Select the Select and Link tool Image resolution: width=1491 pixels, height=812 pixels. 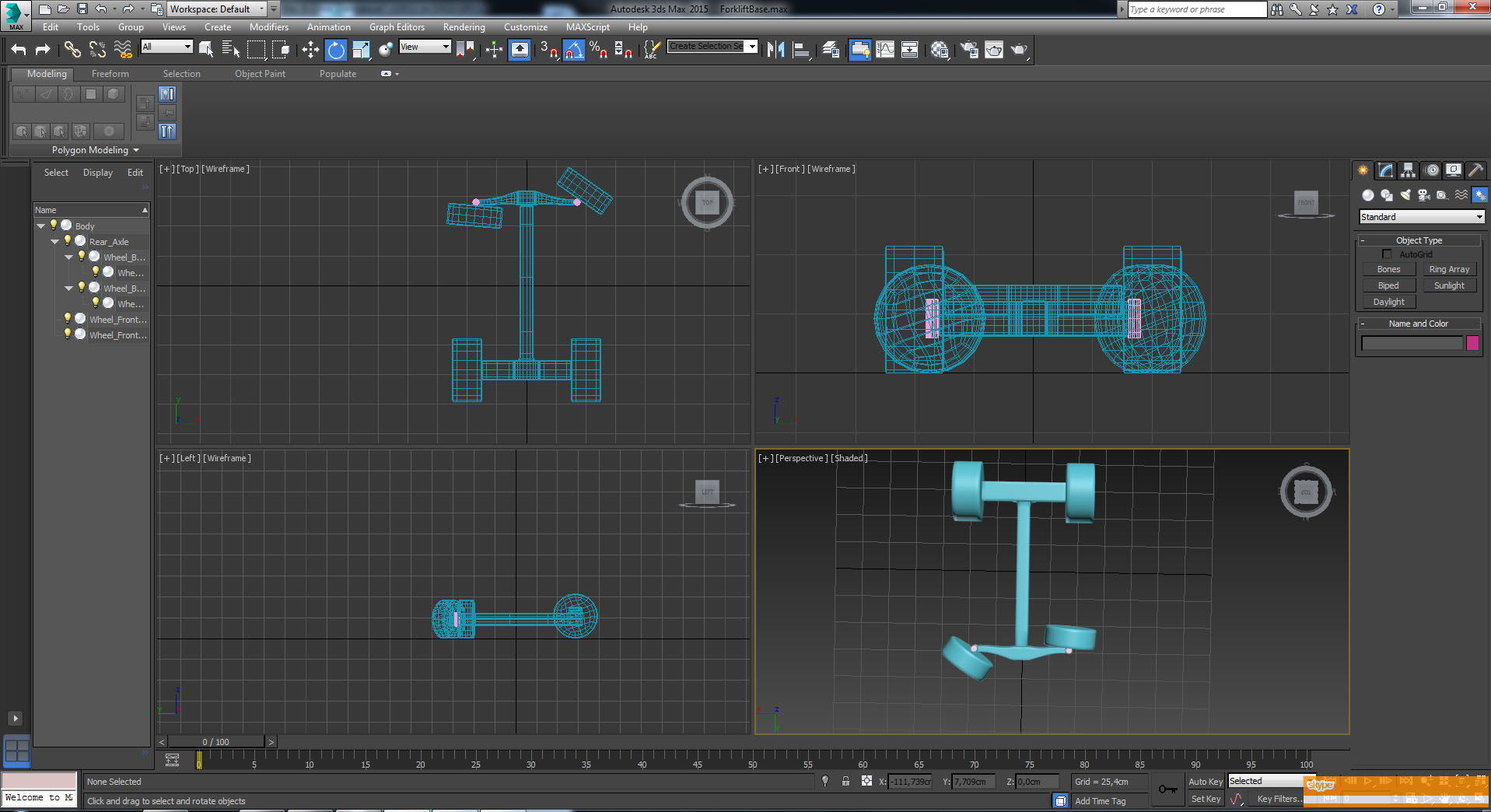pos(72,50)
